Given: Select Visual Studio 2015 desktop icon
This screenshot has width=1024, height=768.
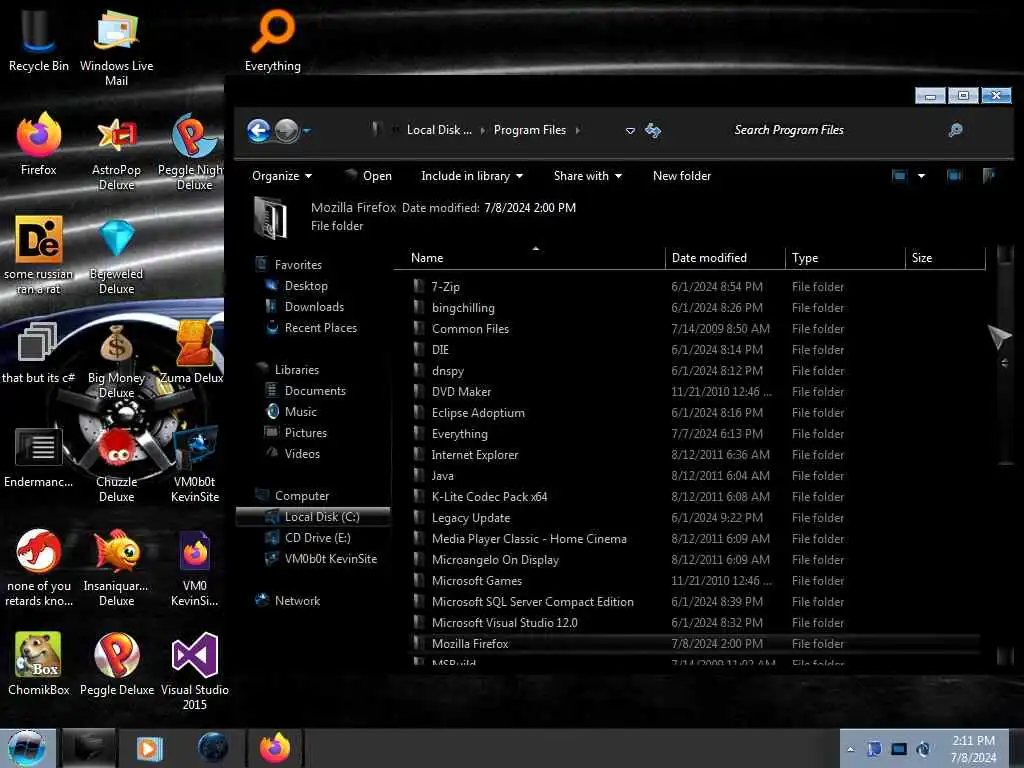Looking at the screenshot, I should coord(195,671).
